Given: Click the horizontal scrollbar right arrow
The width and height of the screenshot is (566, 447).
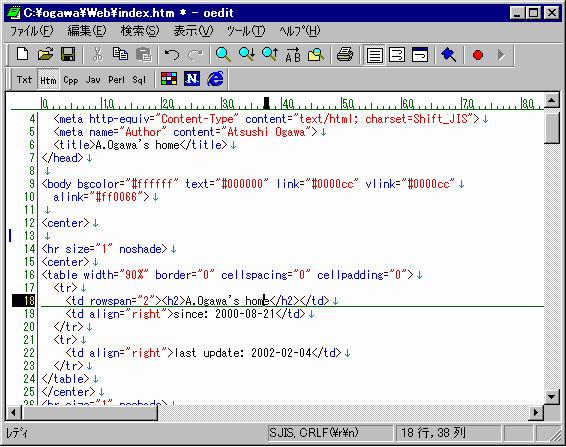Looking at the screenshot, I should [x=536, y=412].
